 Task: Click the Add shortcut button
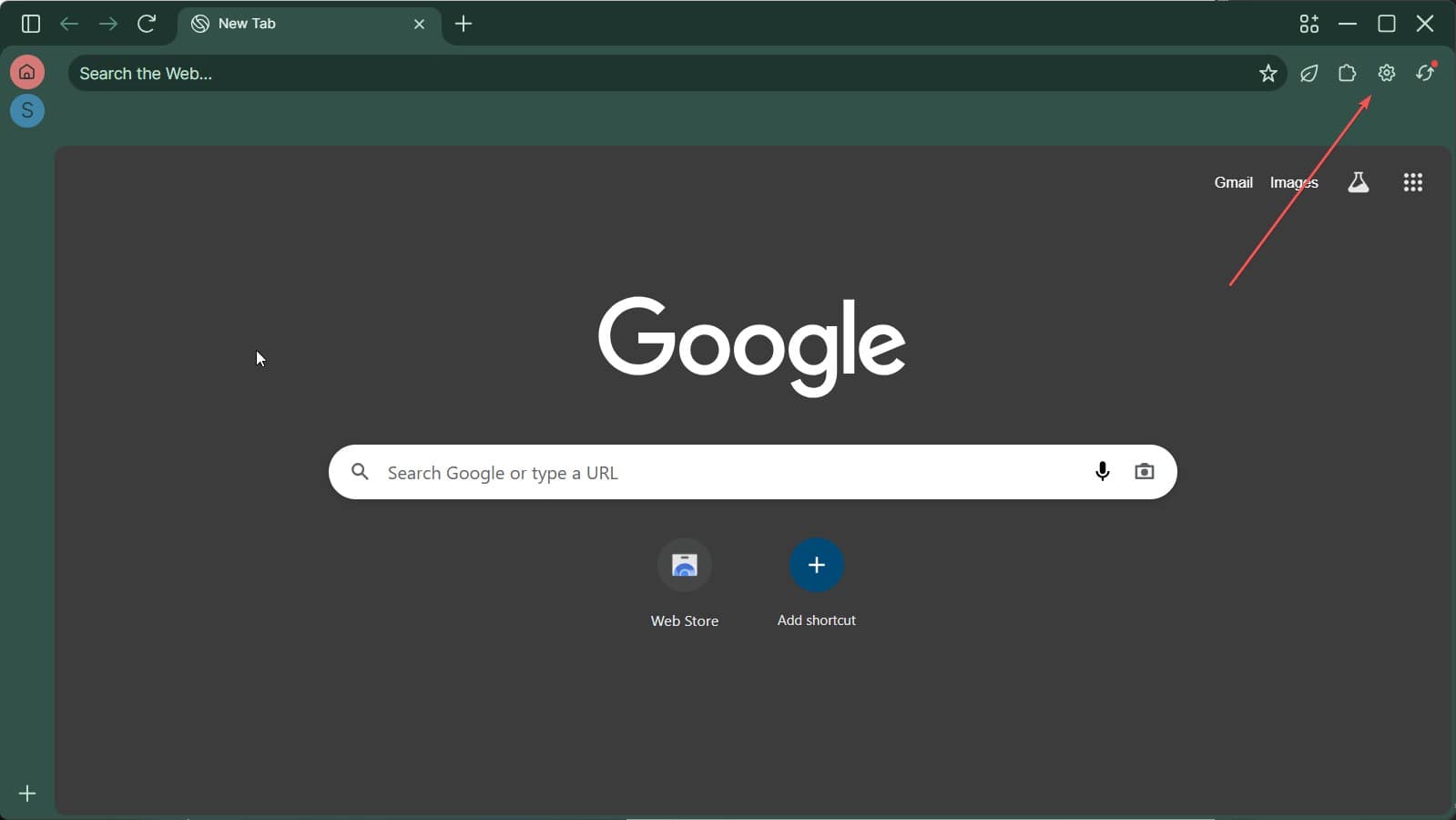(x=816, y=583)
